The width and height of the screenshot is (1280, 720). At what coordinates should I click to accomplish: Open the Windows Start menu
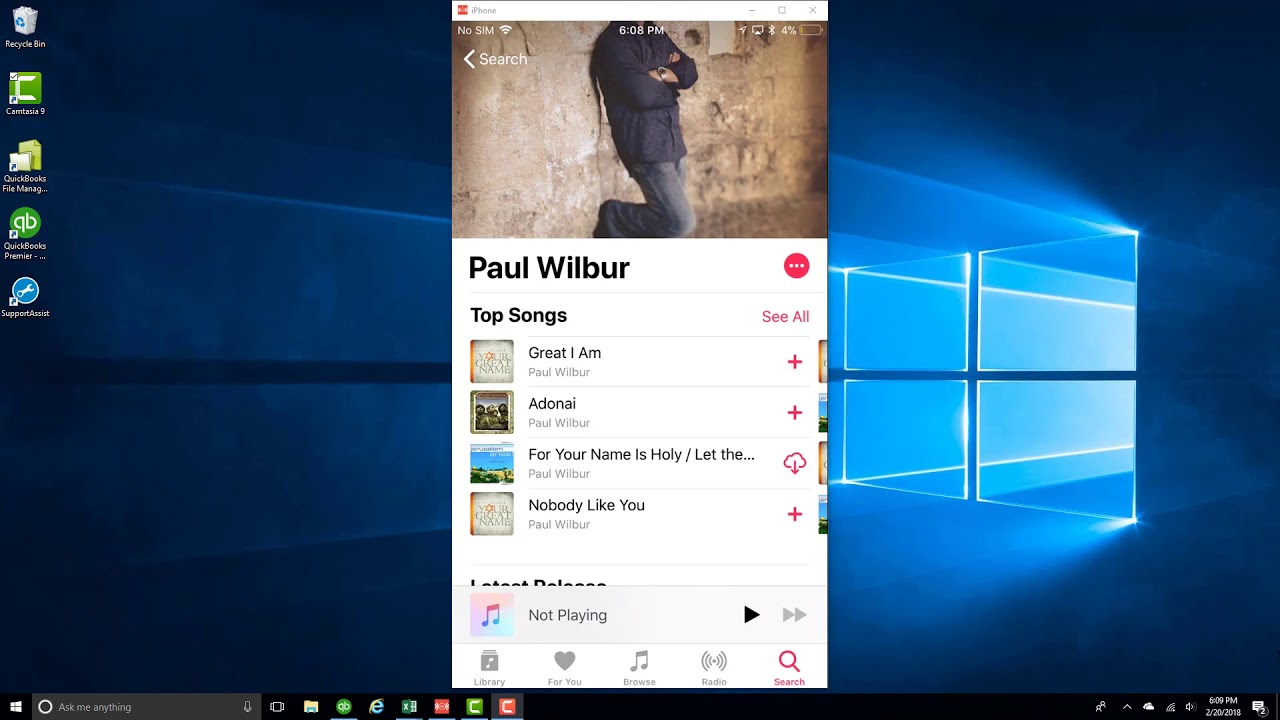(16, 706)
